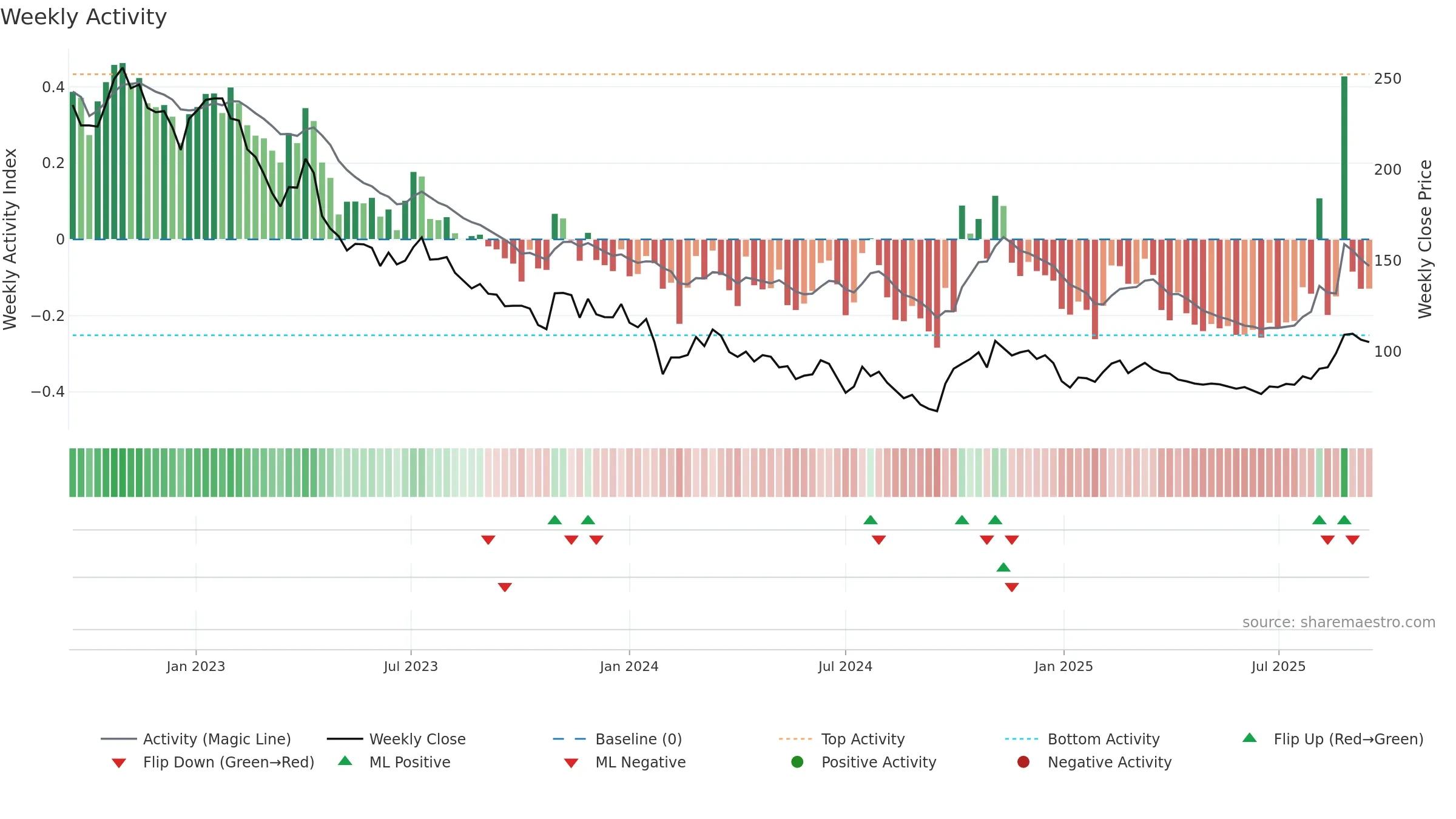This screenshot has width=1456, height=819.
Task: Click the ML Positive legend triangle icon
Action: (x=345, y=761)
